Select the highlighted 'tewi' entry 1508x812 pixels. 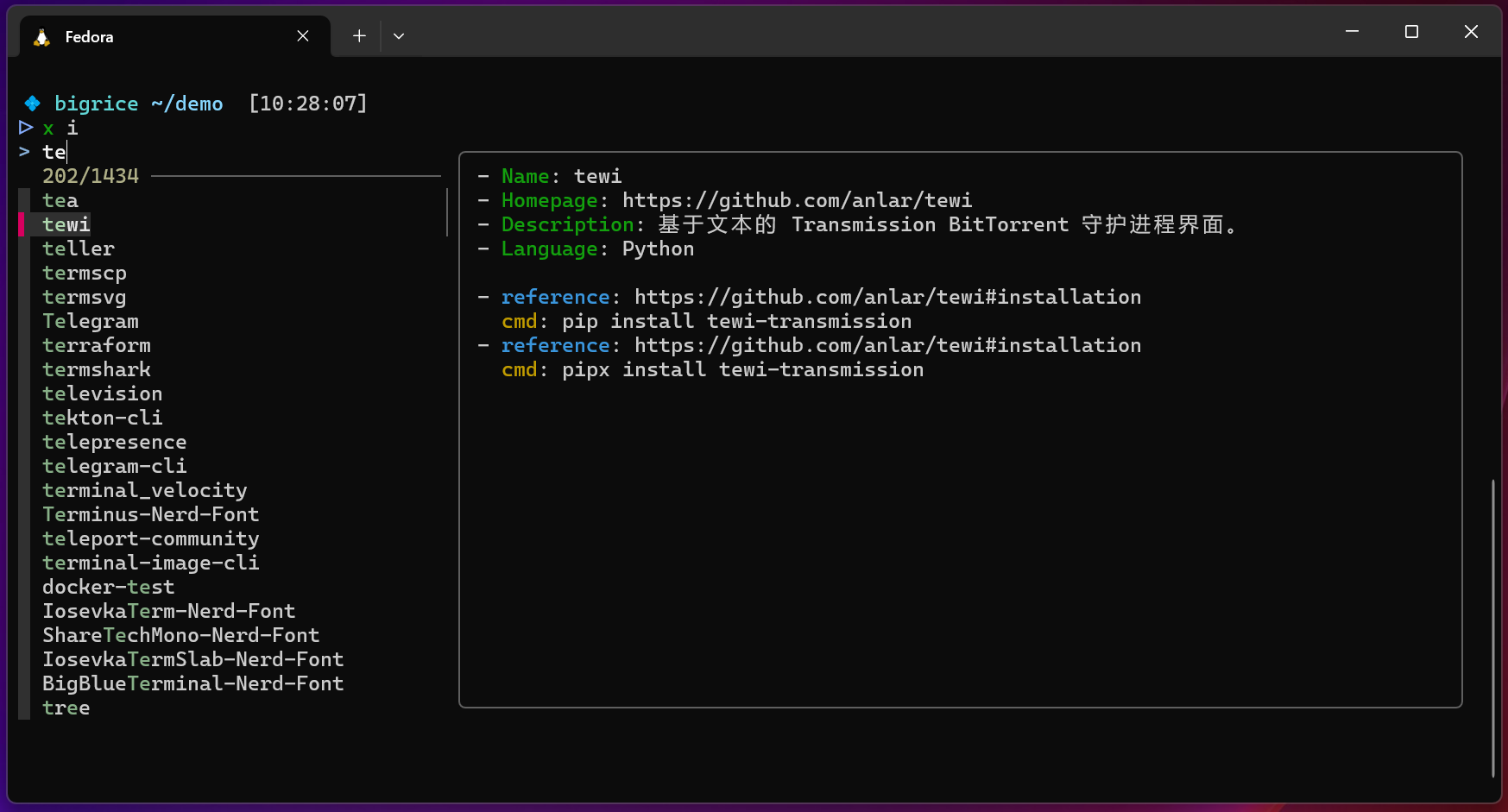tap(66, 224)
